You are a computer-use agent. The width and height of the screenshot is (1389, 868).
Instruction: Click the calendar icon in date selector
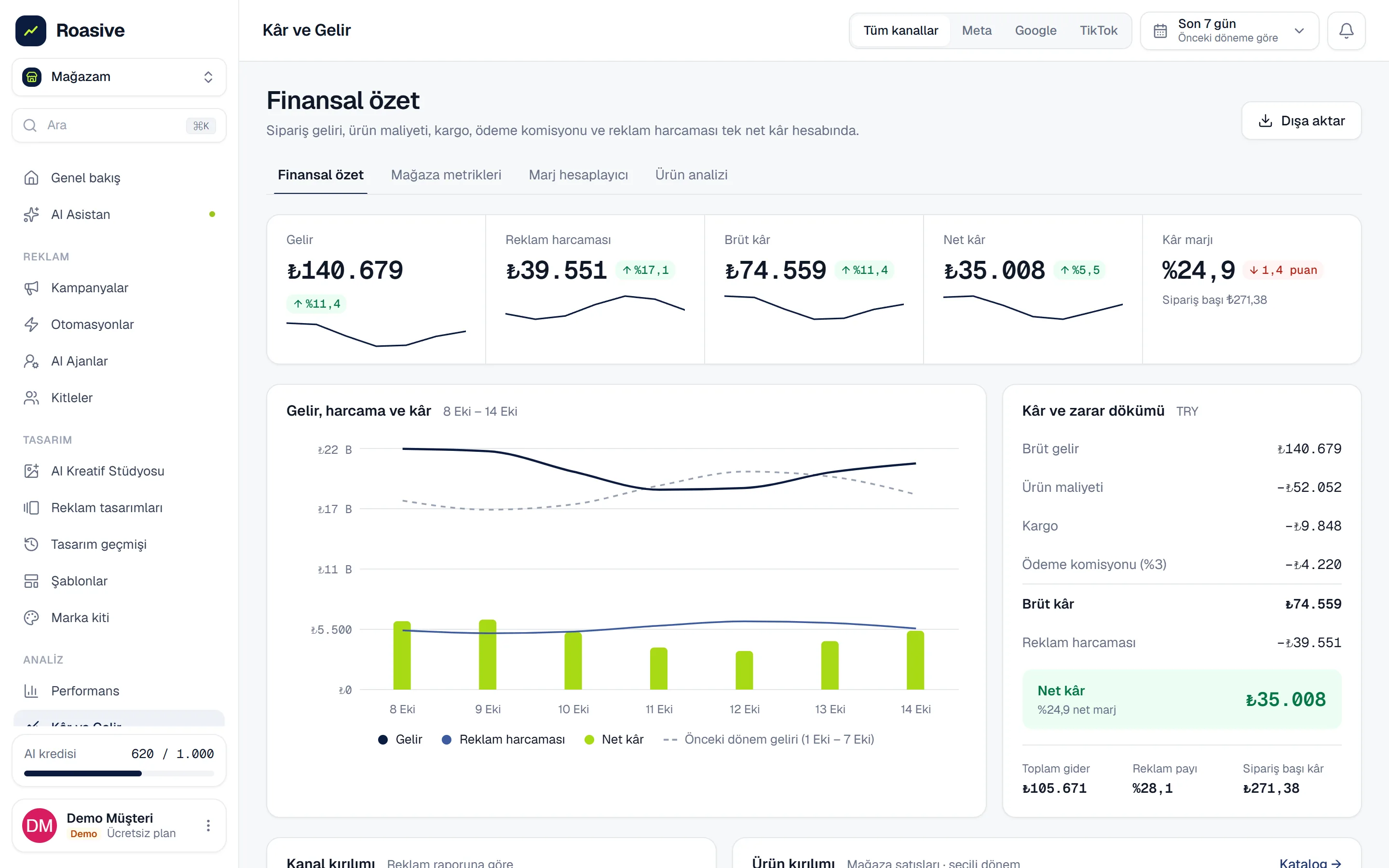(x=1160, y=31)
